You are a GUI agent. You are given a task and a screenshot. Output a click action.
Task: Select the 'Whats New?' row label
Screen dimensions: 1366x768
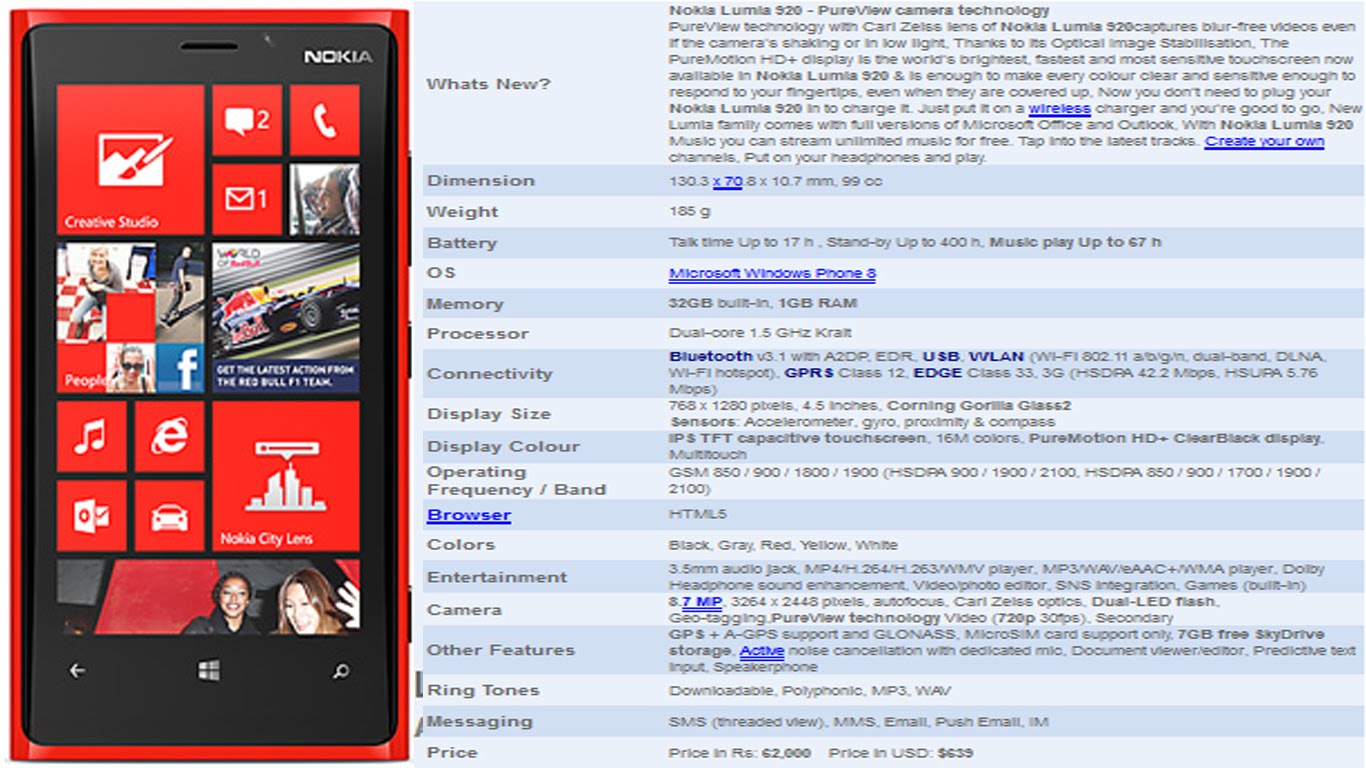[488, 84]
